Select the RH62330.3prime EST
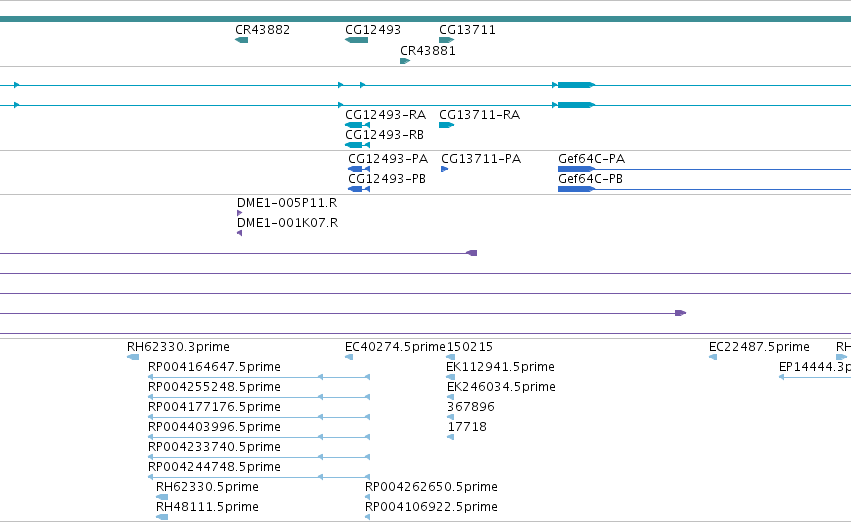The width and height of the screenshot is (851, 522). point(133,357)
